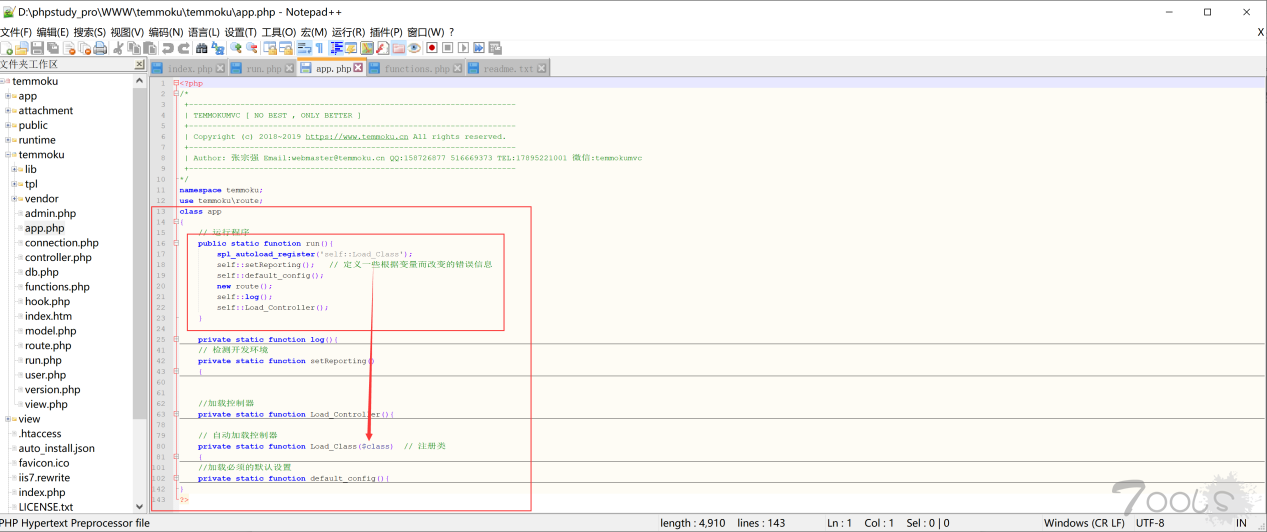The image size is (1267, 532).
Task: Select route.php in the workspace tree
Action: click(x=48, y=345)
